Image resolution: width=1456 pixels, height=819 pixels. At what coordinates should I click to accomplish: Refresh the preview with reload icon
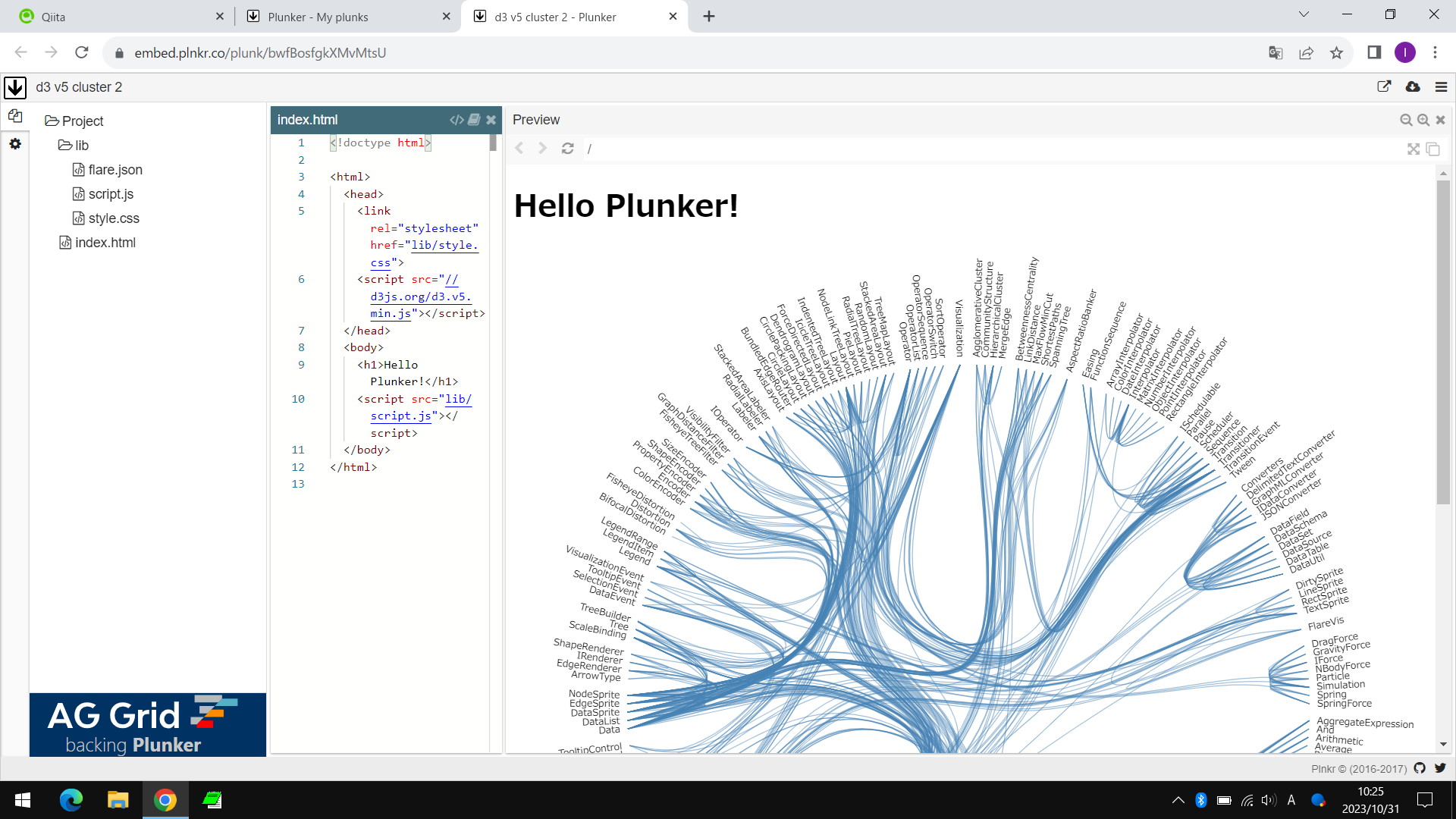coord(567,149)
